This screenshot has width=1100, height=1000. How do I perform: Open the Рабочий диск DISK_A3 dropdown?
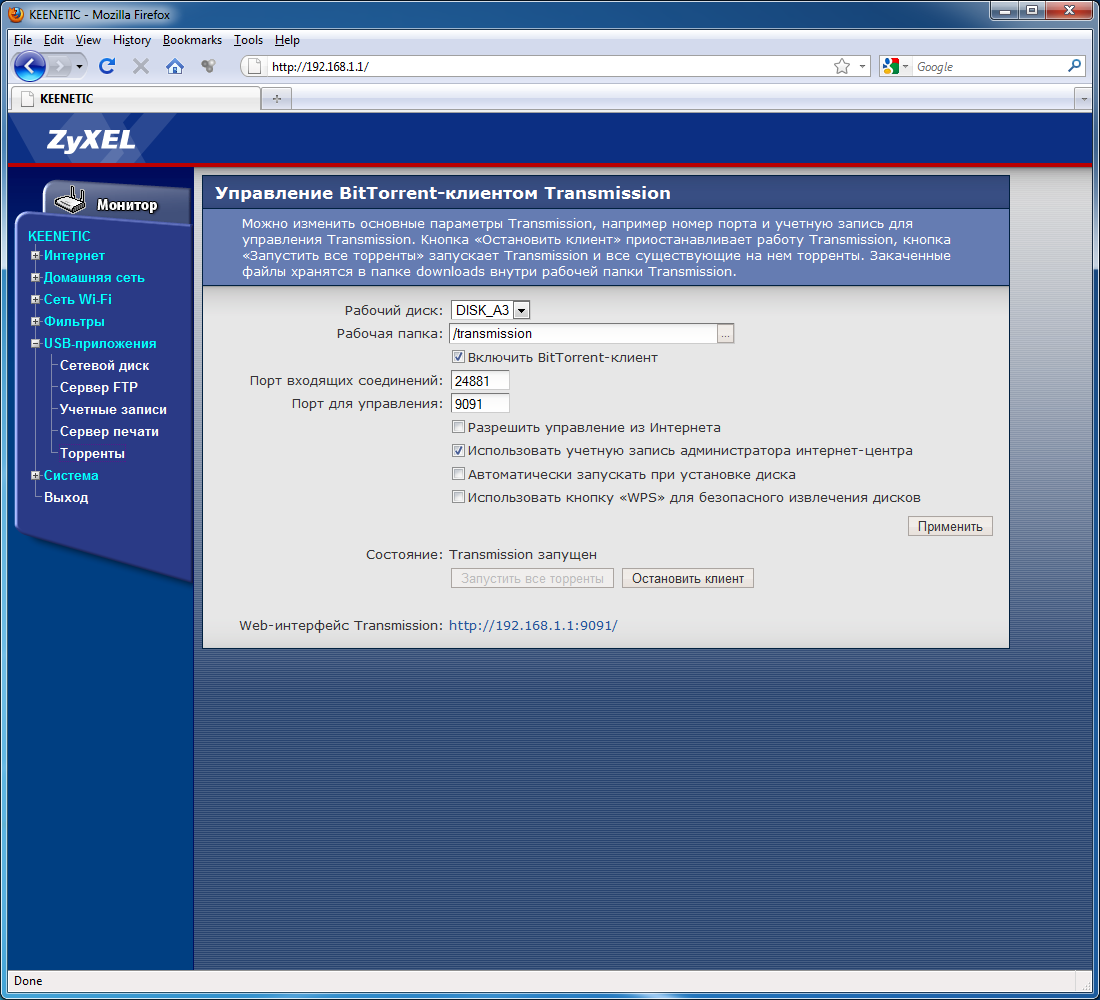[490, 310]
